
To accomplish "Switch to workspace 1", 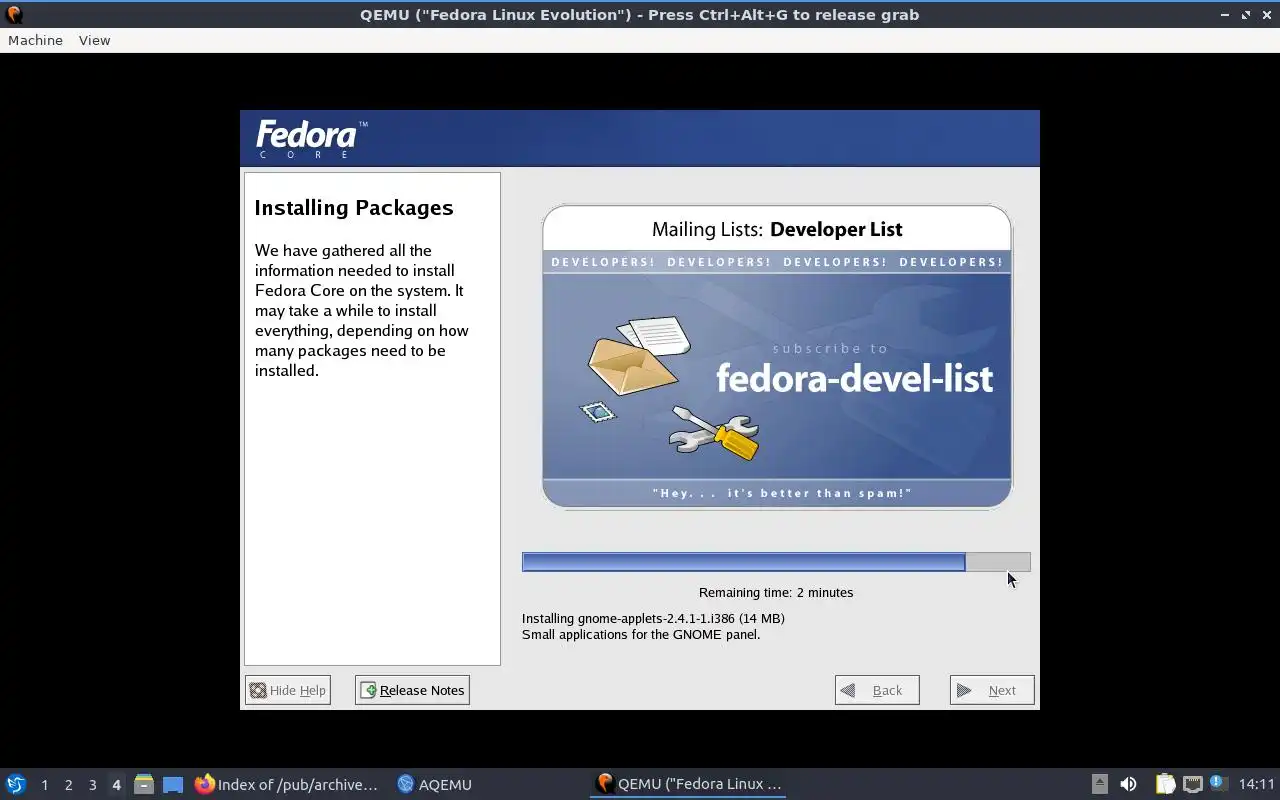I will [44, 785].
